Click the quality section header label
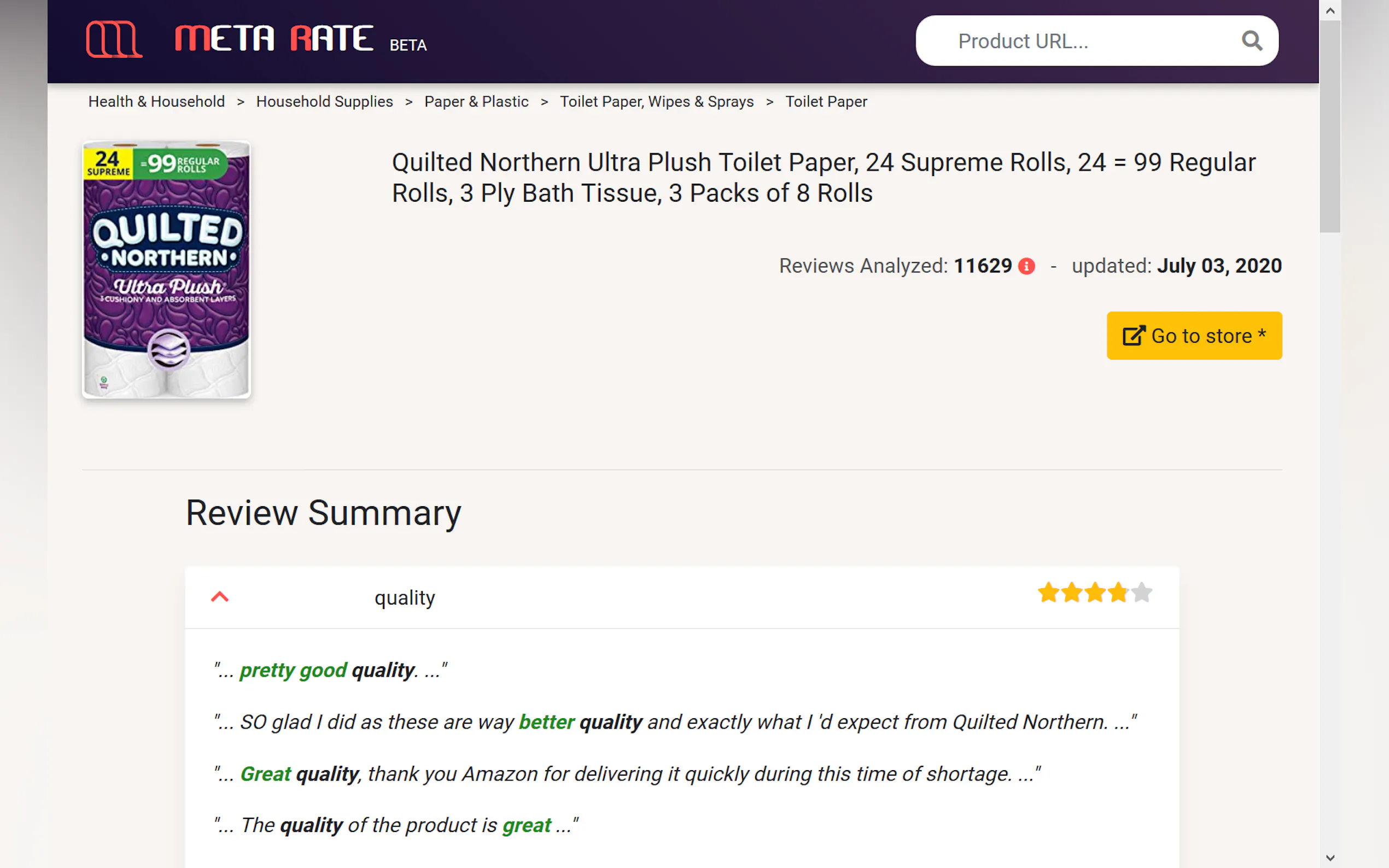Screen dimensions: 1389x868 [405, 597]
